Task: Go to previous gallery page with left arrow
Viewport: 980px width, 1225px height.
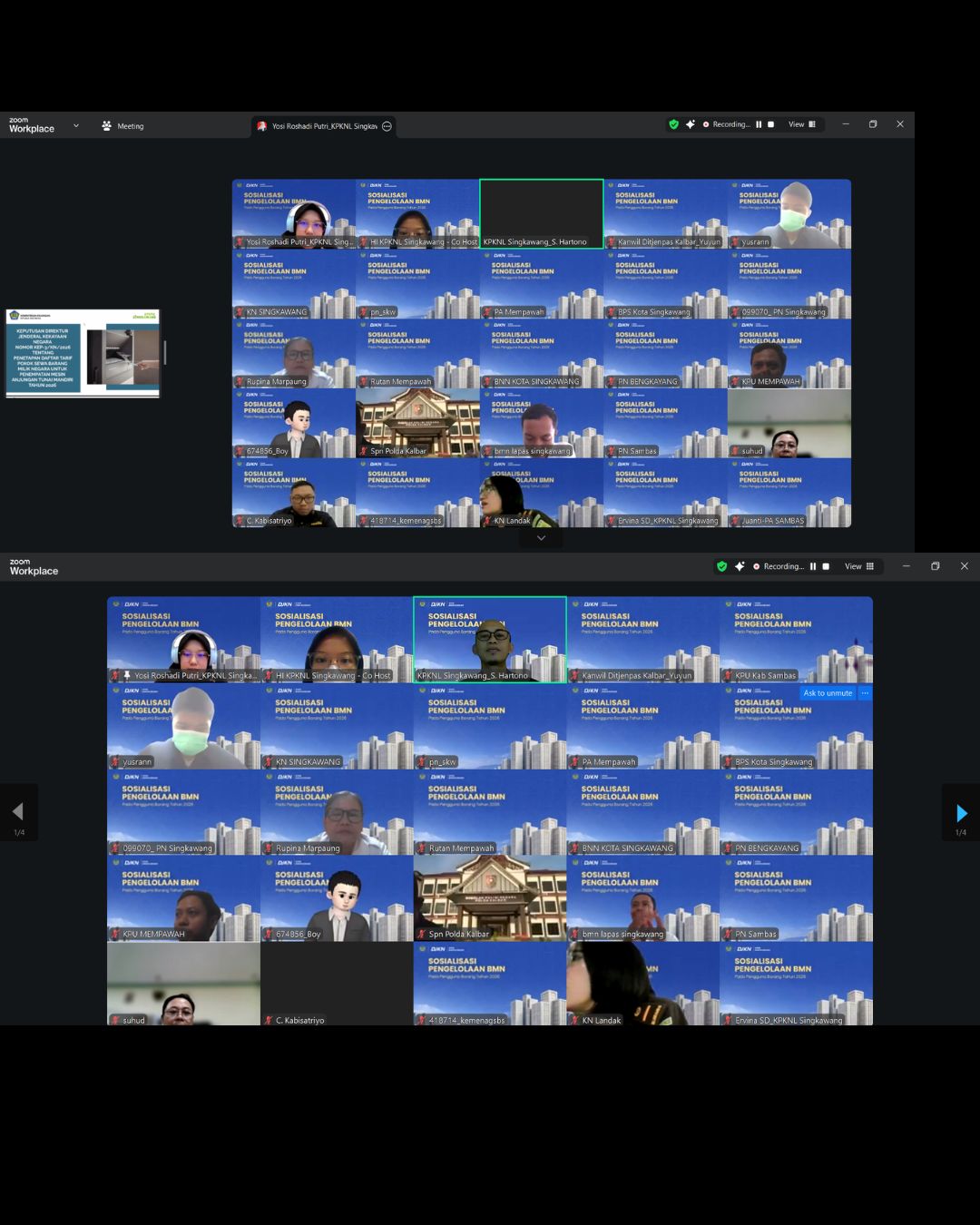Action: pos(18,812)
